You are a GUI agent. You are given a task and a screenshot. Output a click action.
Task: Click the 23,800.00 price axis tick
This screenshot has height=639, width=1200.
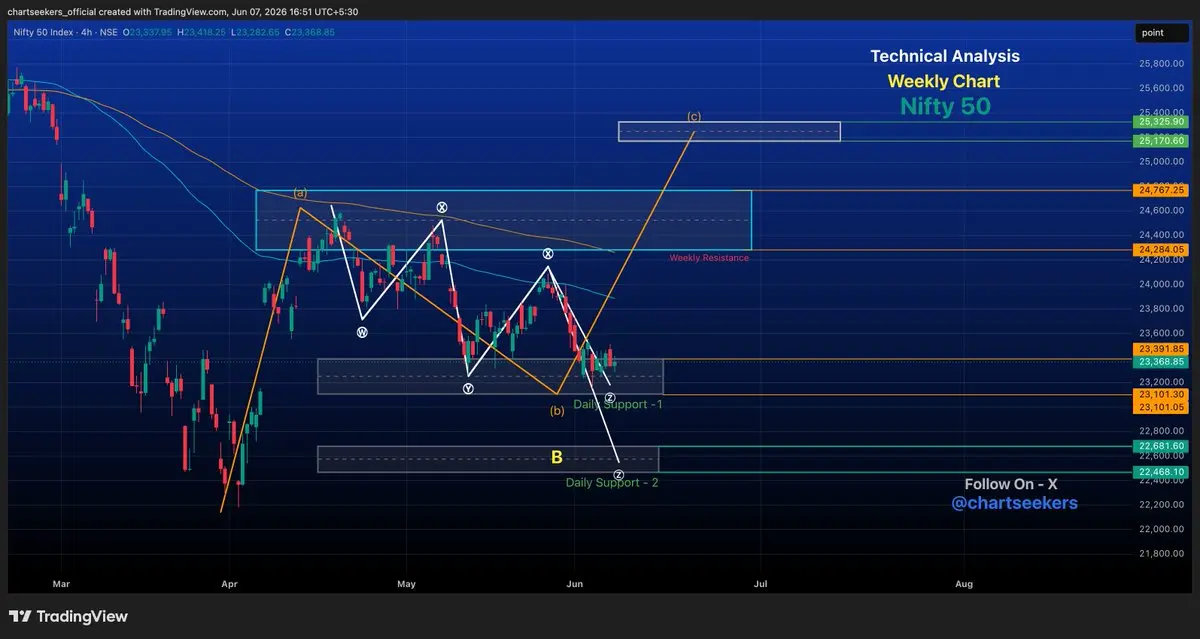point(1162,308)
